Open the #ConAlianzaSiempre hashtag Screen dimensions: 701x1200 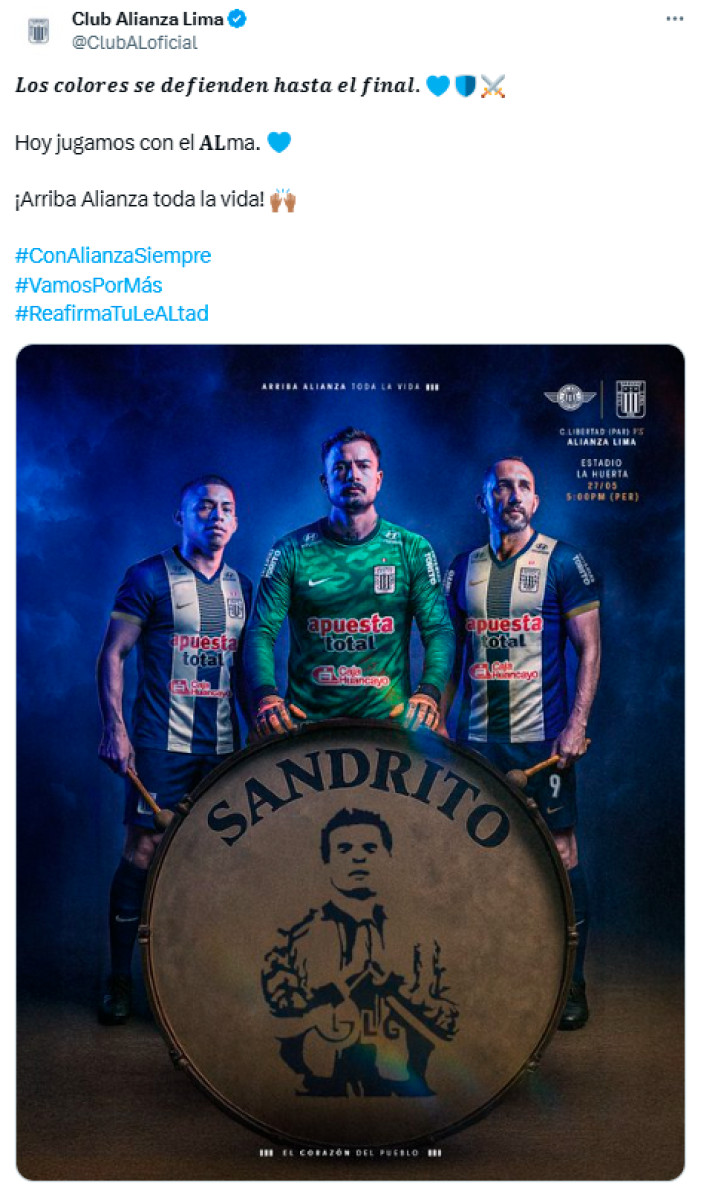coord(113,255)
